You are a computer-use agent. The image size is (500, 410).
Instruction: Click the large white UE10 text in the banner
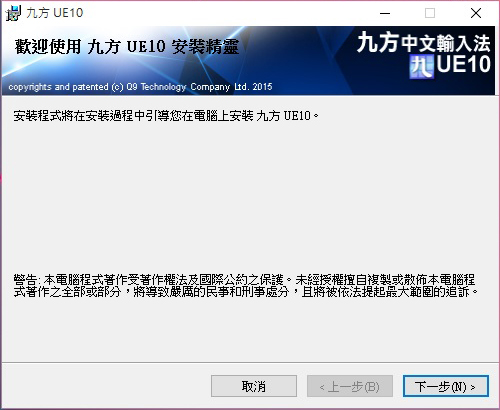pos(464,64)
